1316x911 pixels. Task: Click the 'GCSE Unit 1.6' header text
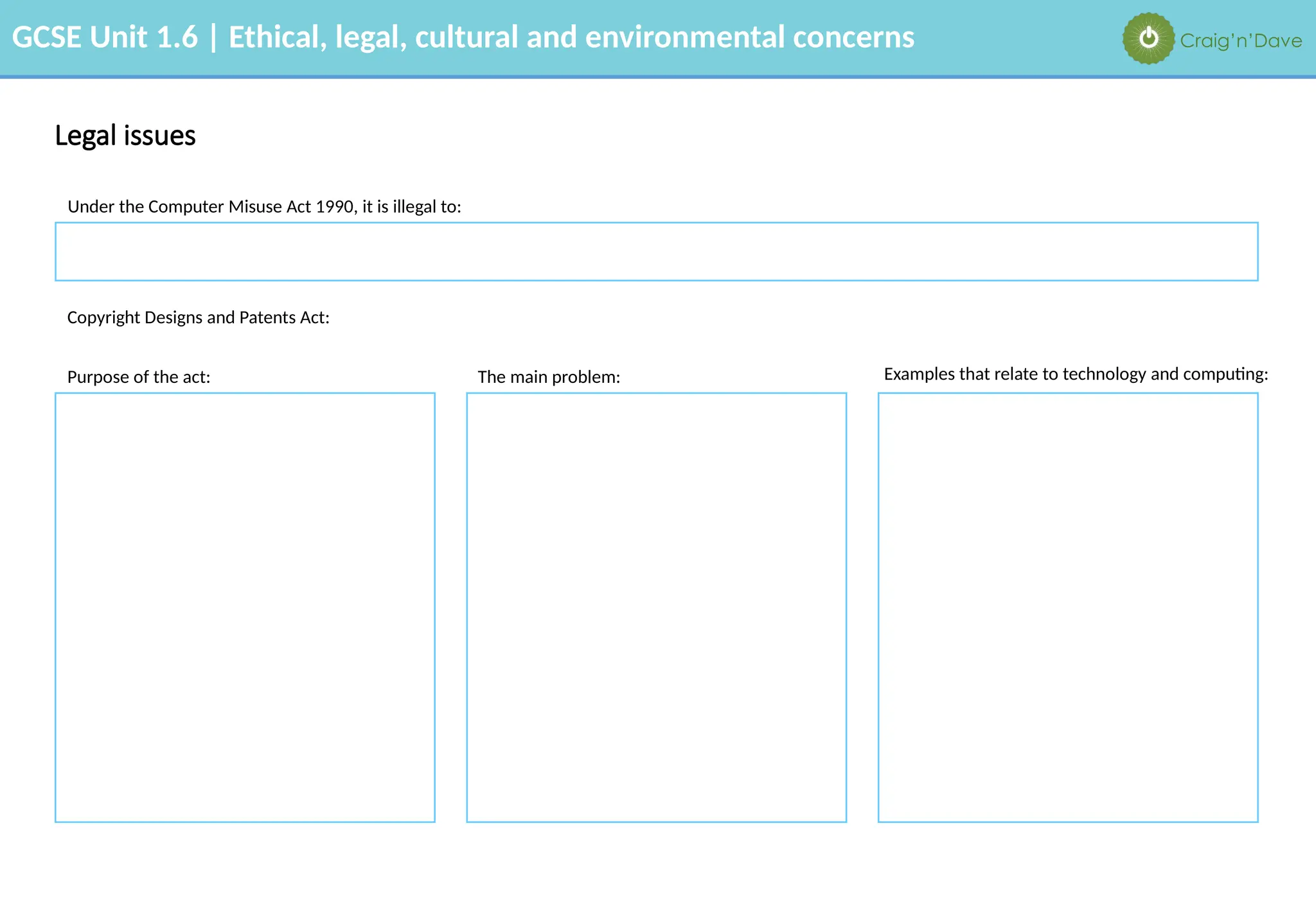pos(105,37)
